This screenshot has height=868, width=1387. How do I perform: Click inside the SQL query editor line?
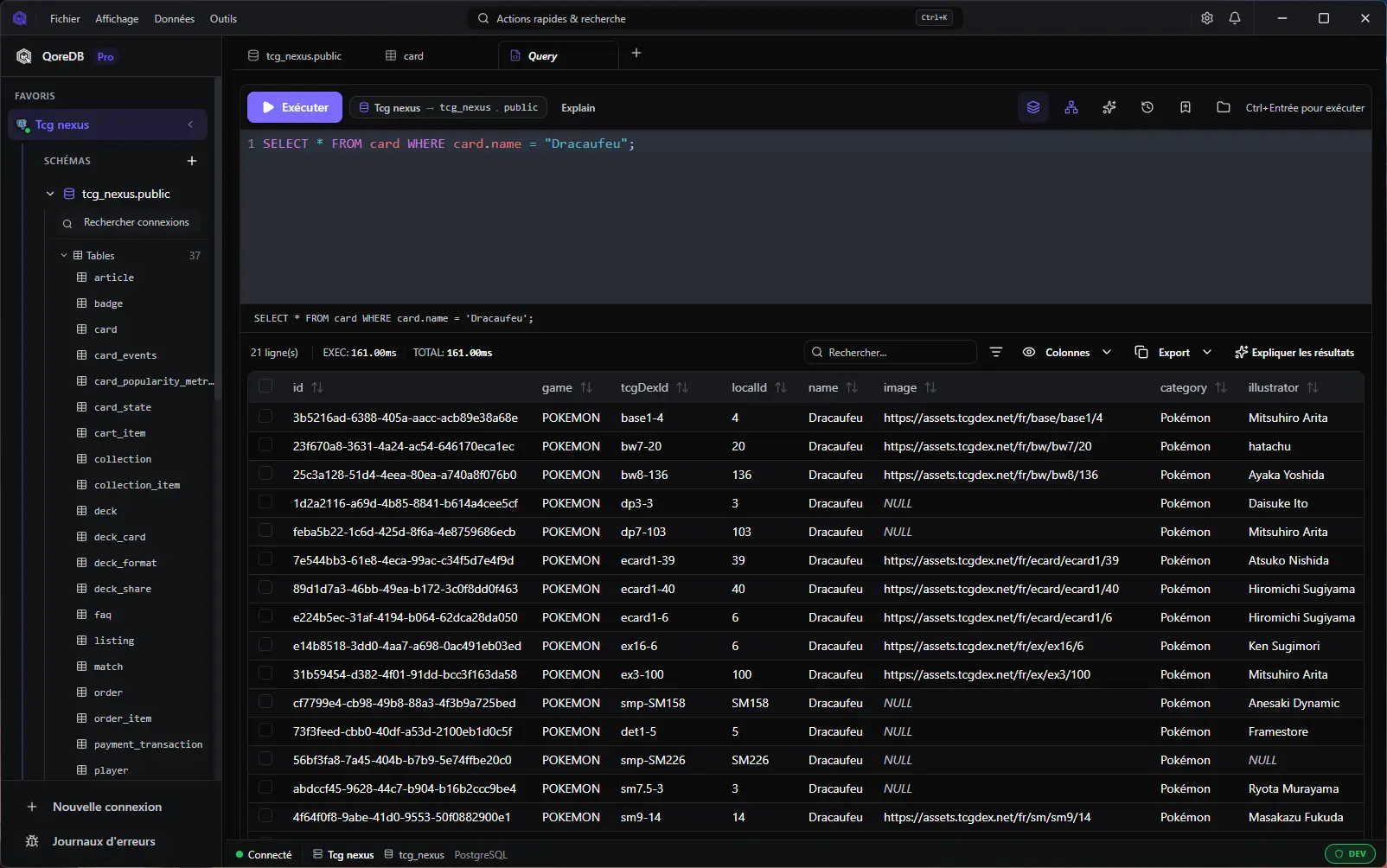(804, 144)
